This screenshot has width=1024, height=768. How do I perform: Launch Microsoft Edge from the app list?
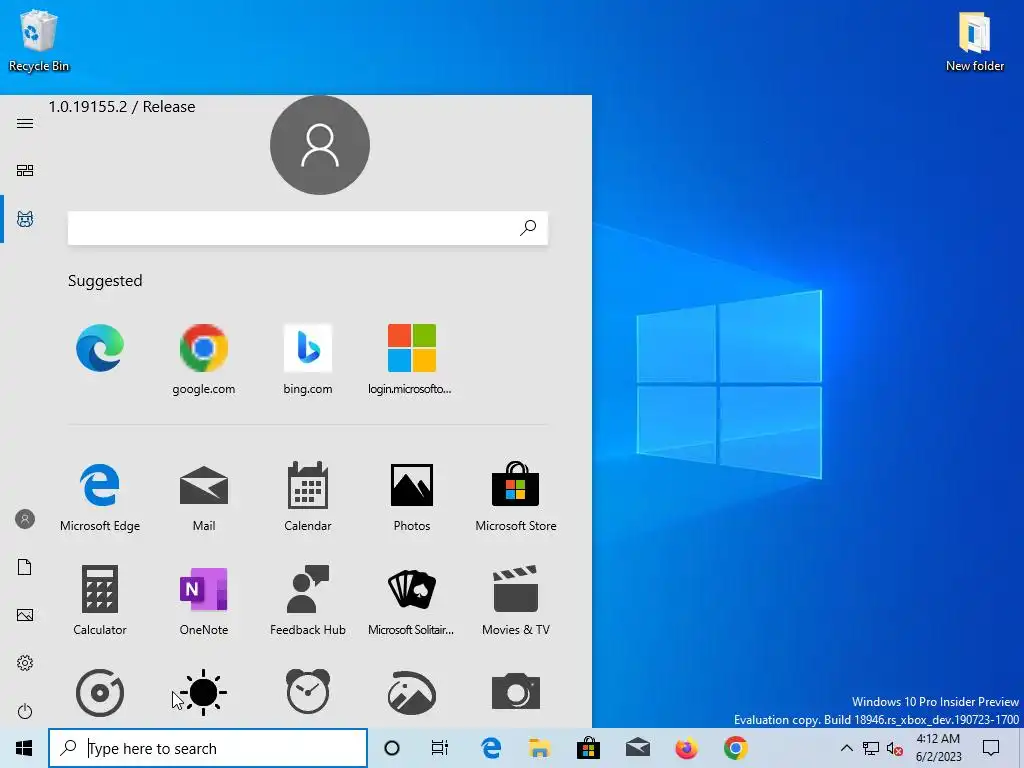pos(100,496)
